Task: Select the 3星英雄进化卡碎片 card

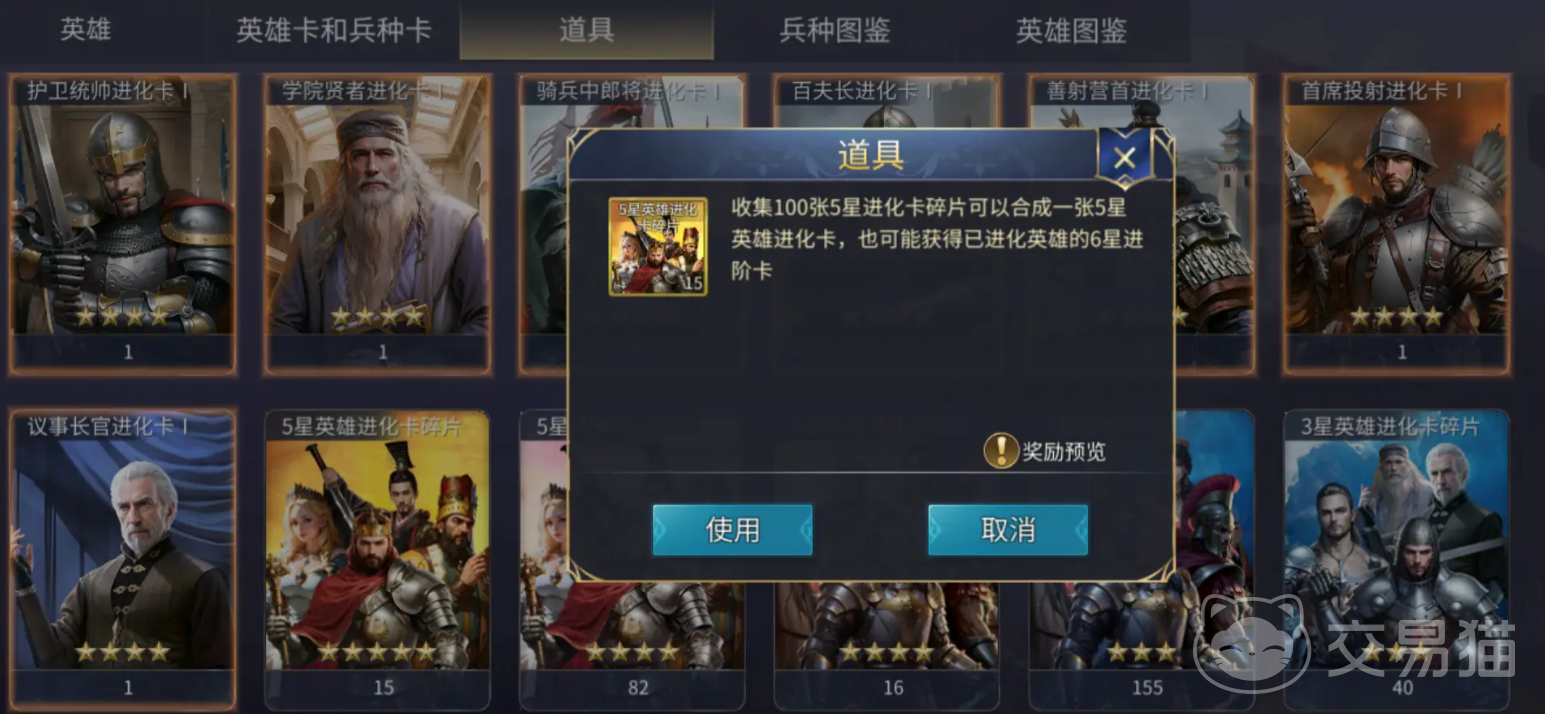Action: (1396, 558)
